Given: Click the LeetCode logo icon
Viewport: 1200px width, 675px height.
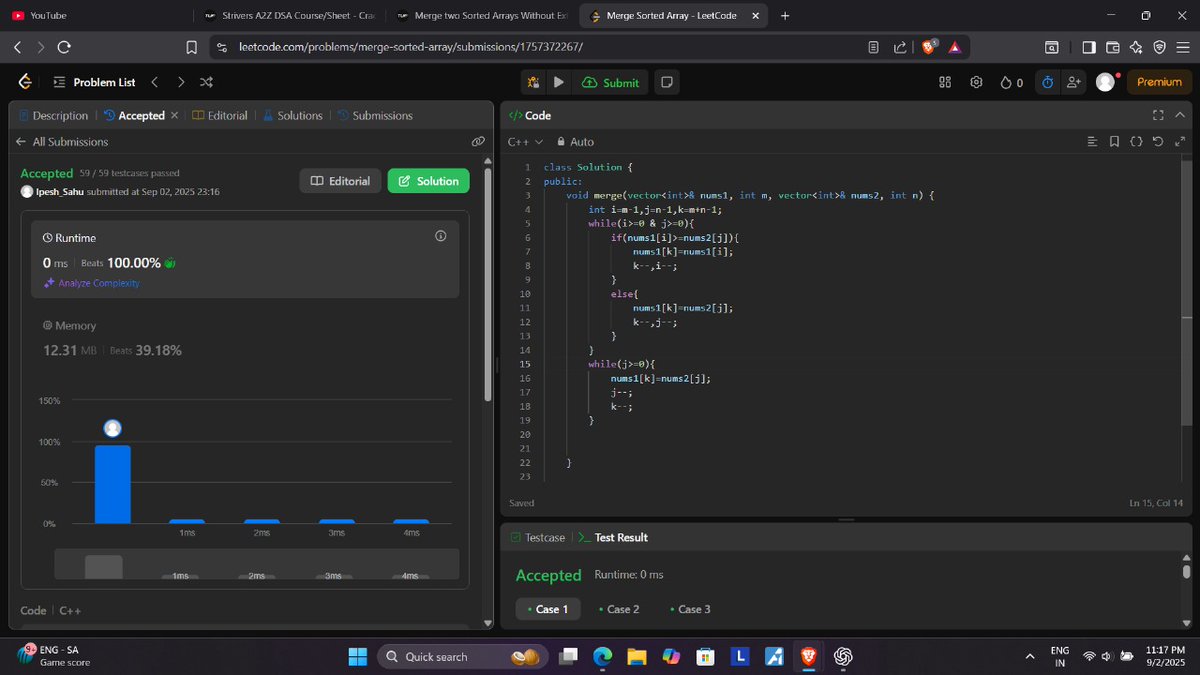Looking at the screenshot, I should (25, 82).
